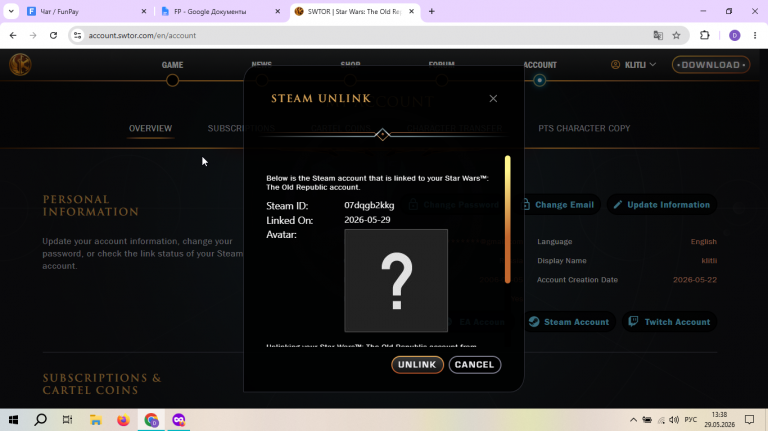Click the Twitch Account button
Screen dimensions: 768x431
tap(670, 322)
